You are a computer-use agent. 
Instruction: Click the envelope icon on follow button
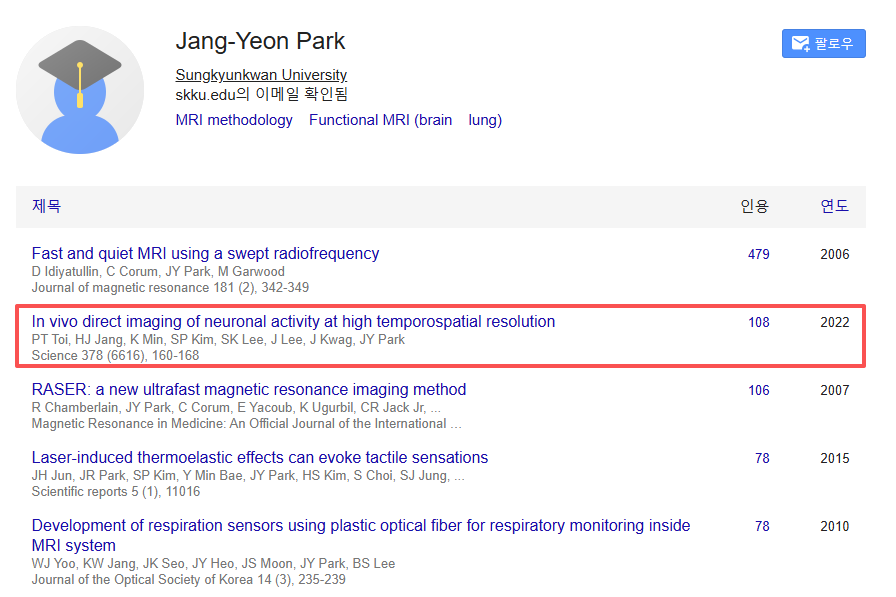coord(800,44)
